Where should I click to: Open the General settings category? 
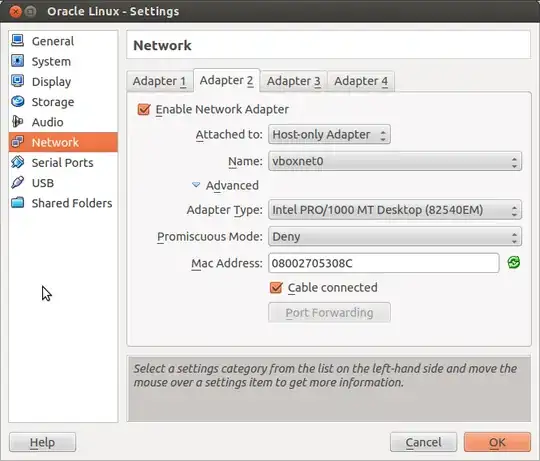pos(63,41)
